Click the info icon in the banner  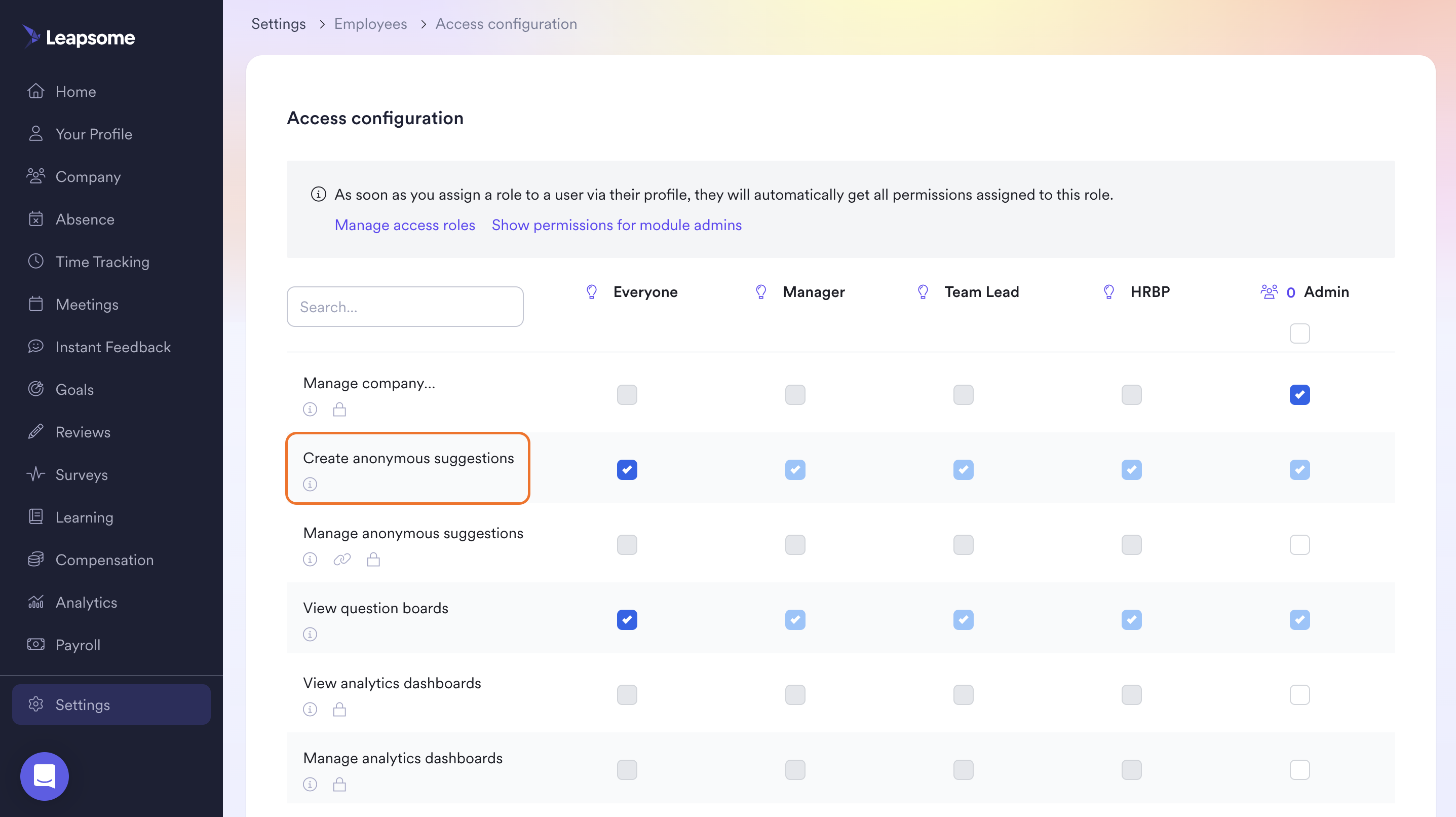click(318, 194)
